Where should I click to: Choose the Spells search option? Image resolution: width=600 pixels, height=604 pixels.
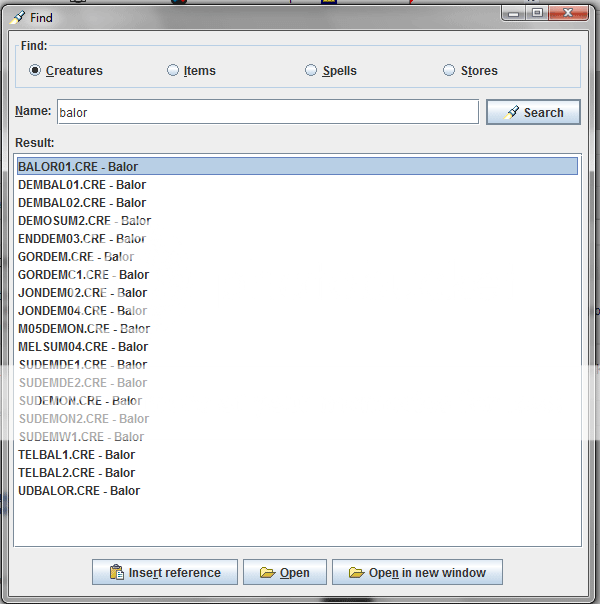(x=312, y=71)
